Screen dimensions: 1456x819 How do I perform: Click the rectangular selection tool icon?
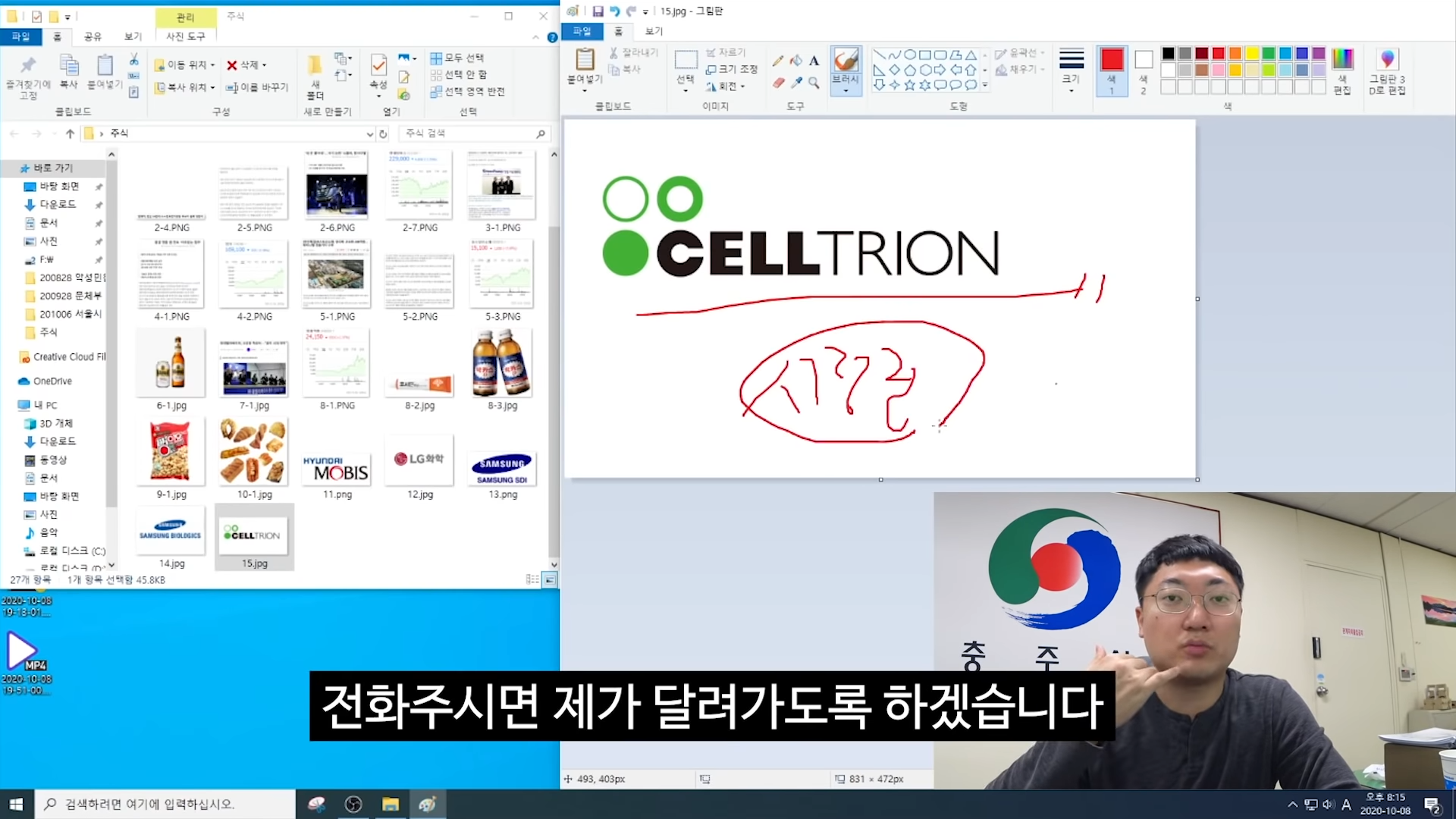[x=686, y=60]
